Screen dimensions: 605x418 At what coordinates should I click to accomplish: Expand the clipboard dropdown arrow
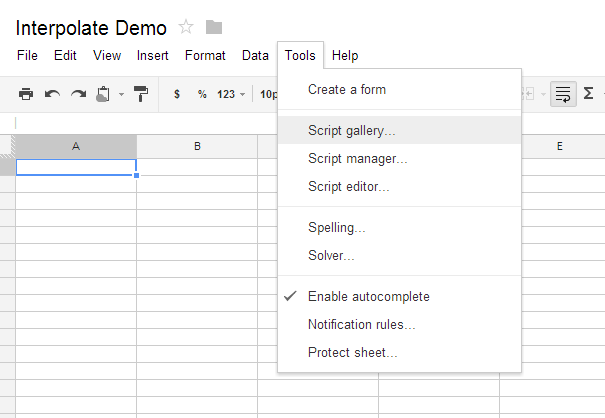click(121, 95)
